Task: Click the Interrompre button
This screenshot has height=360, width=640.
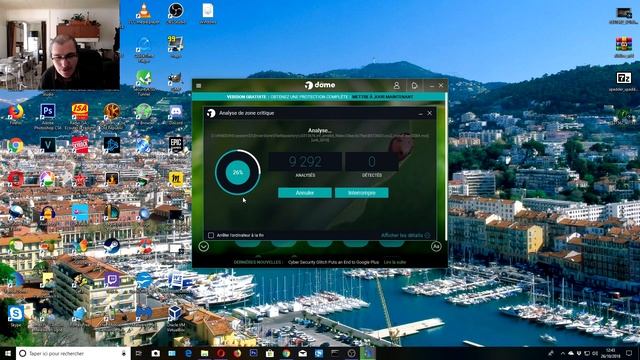Action: pos(362,193)
